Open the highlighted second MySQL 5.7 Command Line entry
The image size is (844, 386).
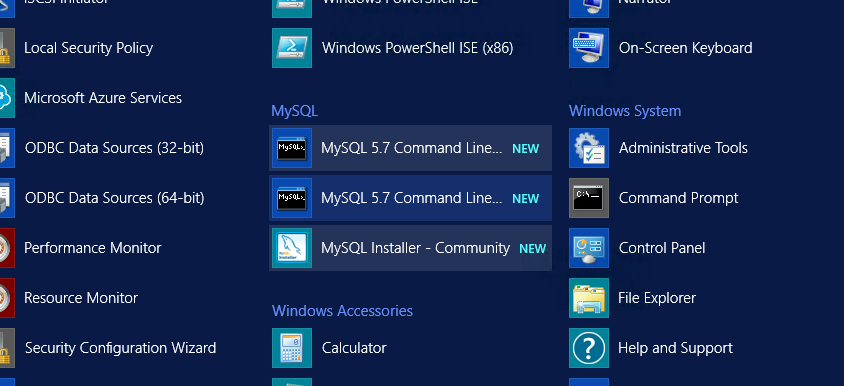(x=410, y=198)
